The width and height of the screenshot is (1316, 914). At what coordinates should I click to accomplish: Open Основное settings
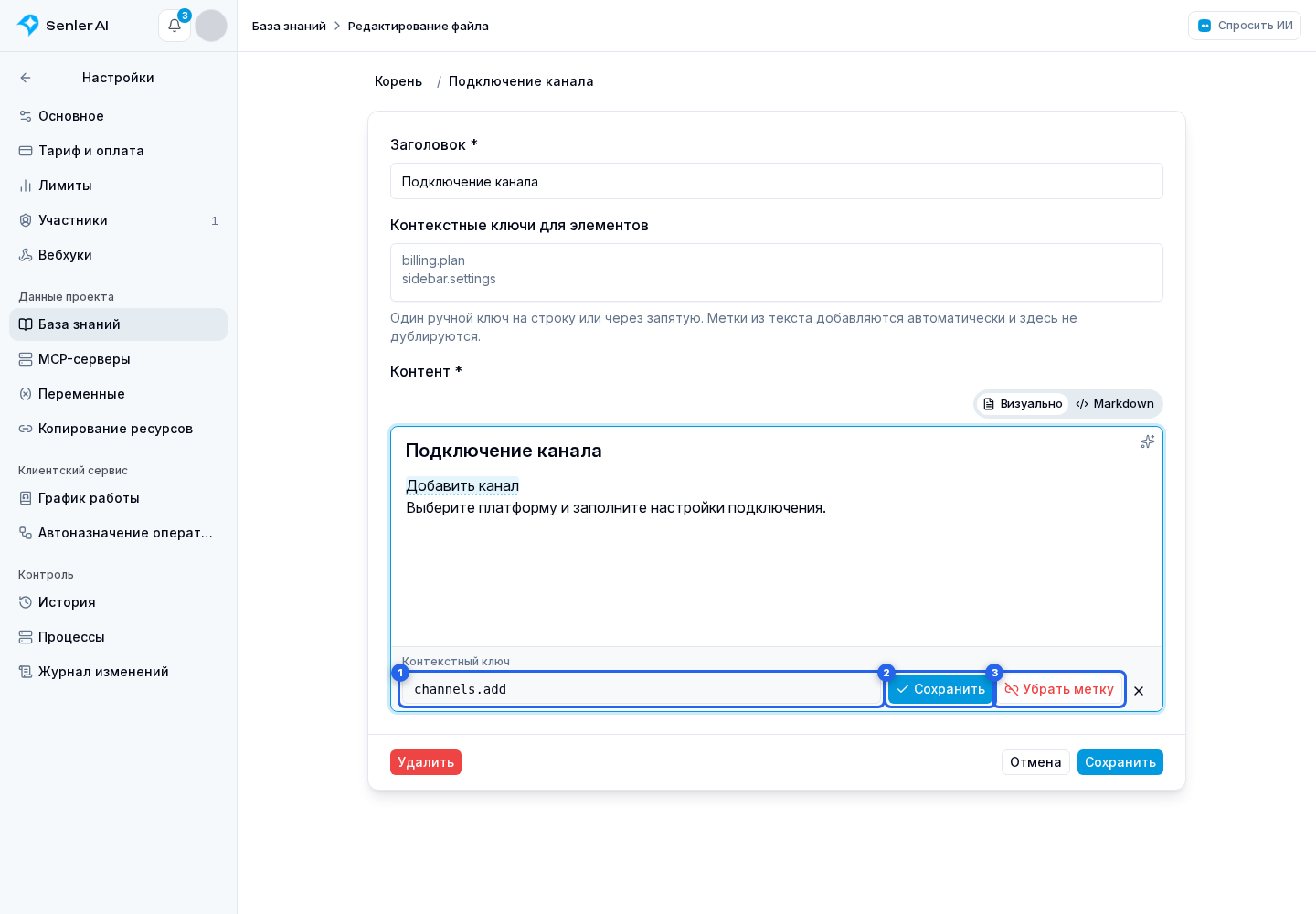(119, 116)
